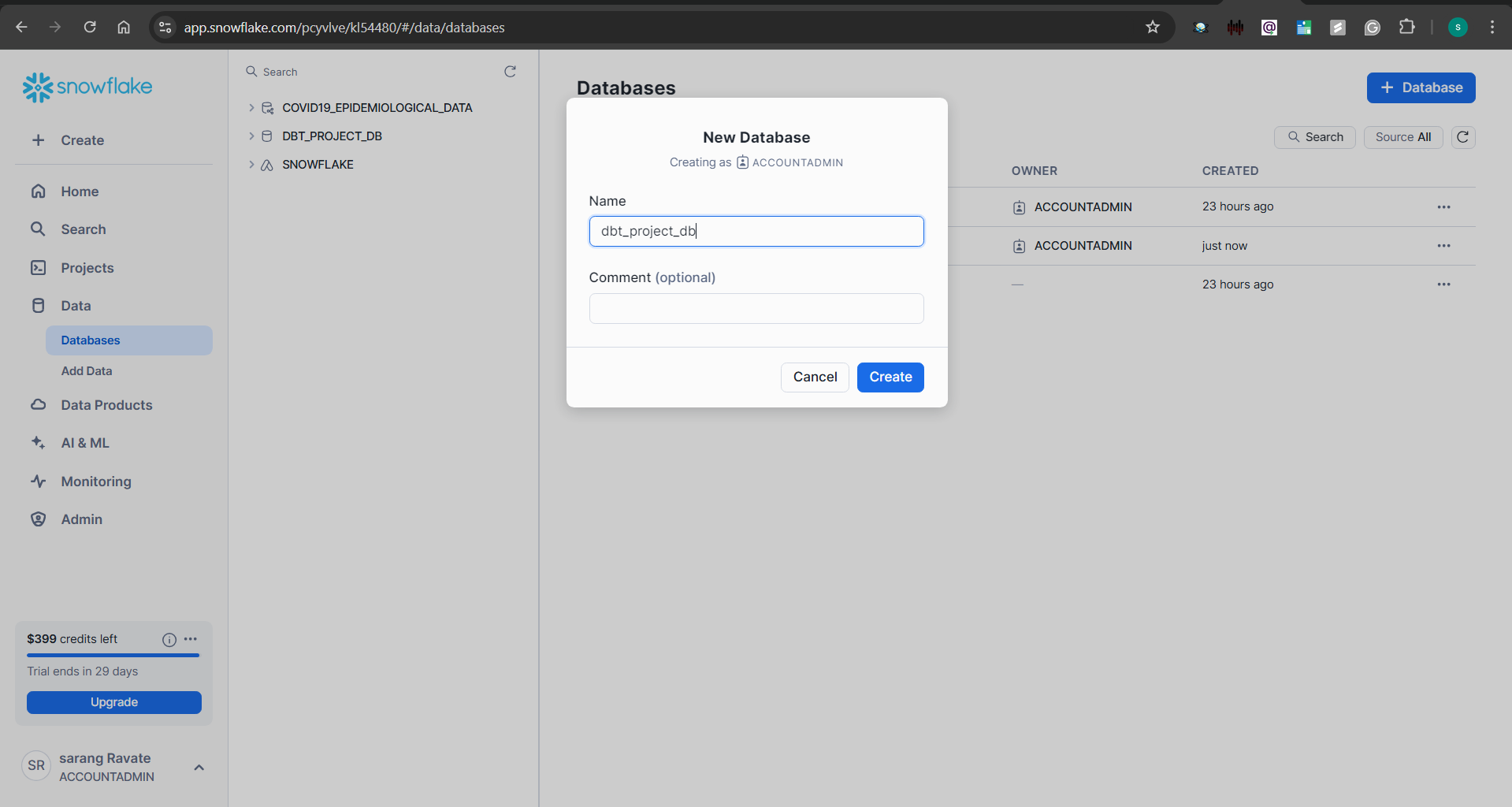1512x807 pixels.
Task: Bookmark this page with star icon
Action: click(x=1153, y=28)
